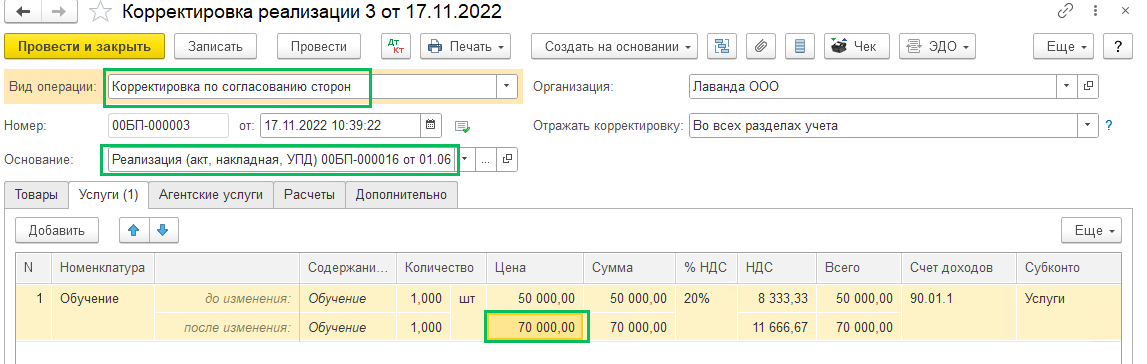This screenshot has width=1147, height=364.
Task: Open the Агентские услуги tab
Action: 211,194
